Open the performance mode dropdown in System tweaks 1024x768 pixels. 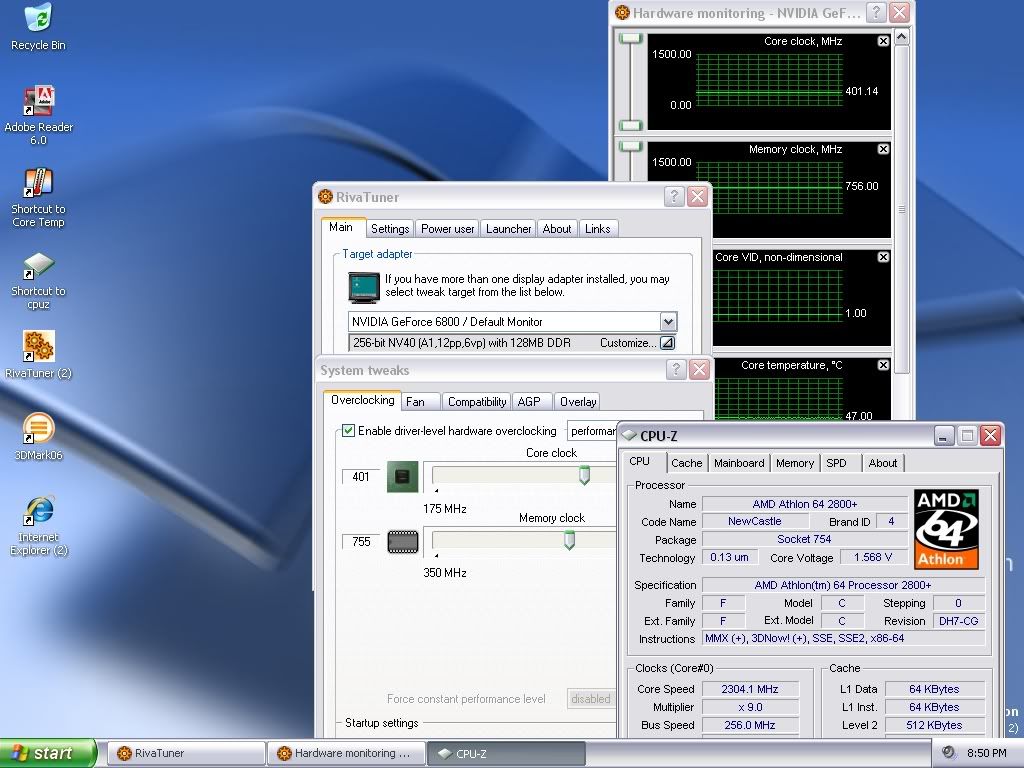coord(592,431)
